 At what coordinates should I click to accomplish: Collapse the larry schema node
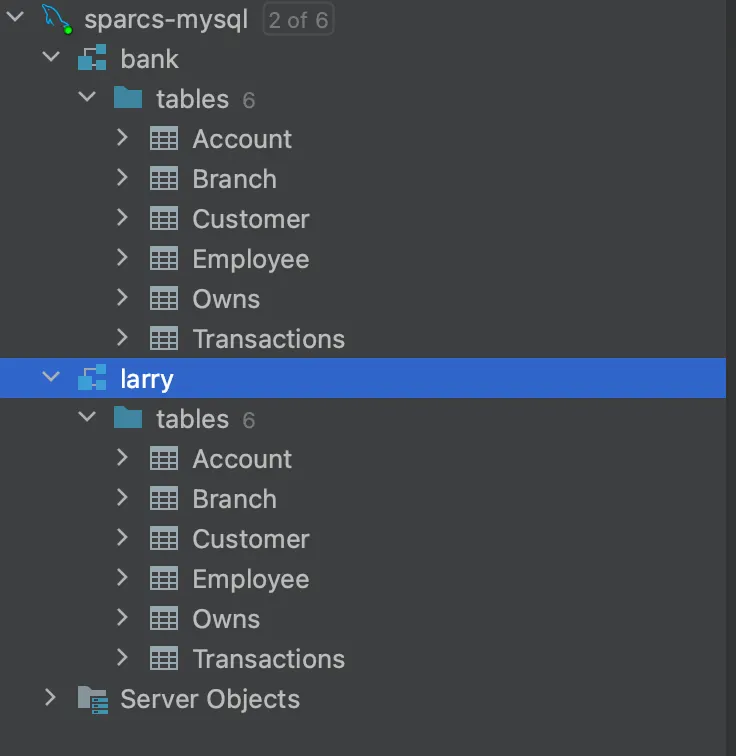point(50,378)
